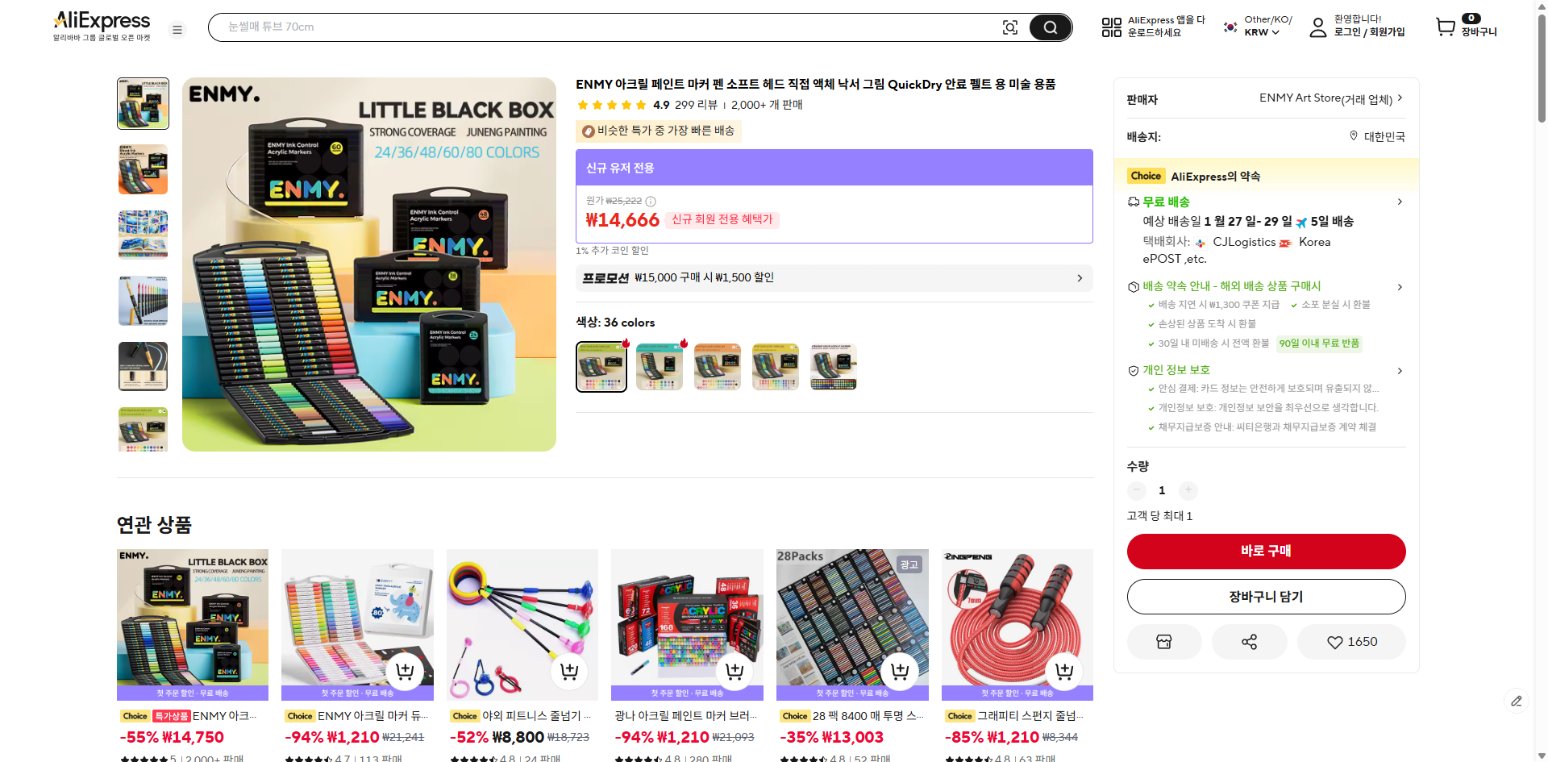
Task: Click the QR code app download icon
Action: tap(1111, 27)
